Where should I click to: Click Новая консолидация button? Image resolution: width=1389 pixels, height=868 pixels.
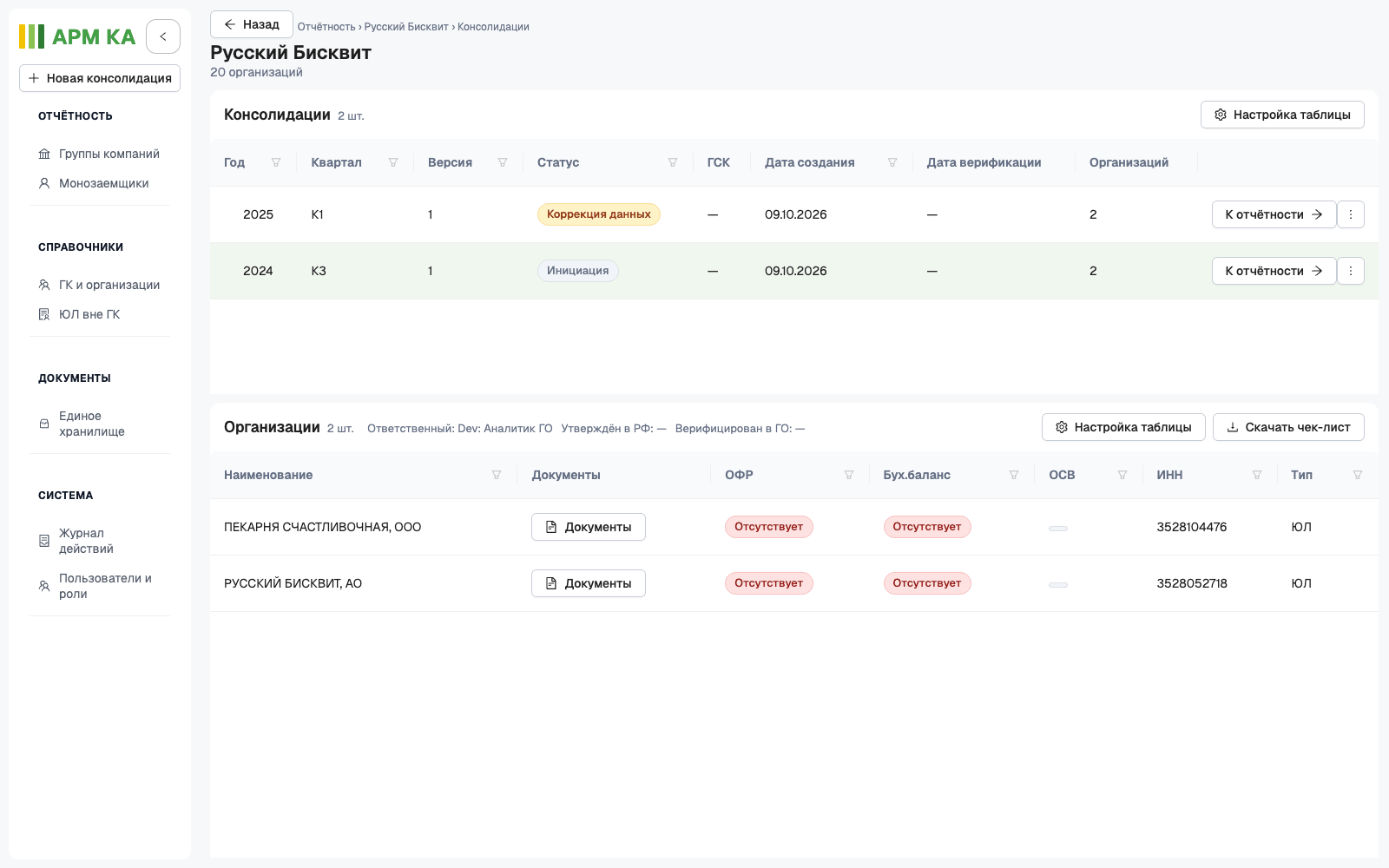click(x=100, y=78)
